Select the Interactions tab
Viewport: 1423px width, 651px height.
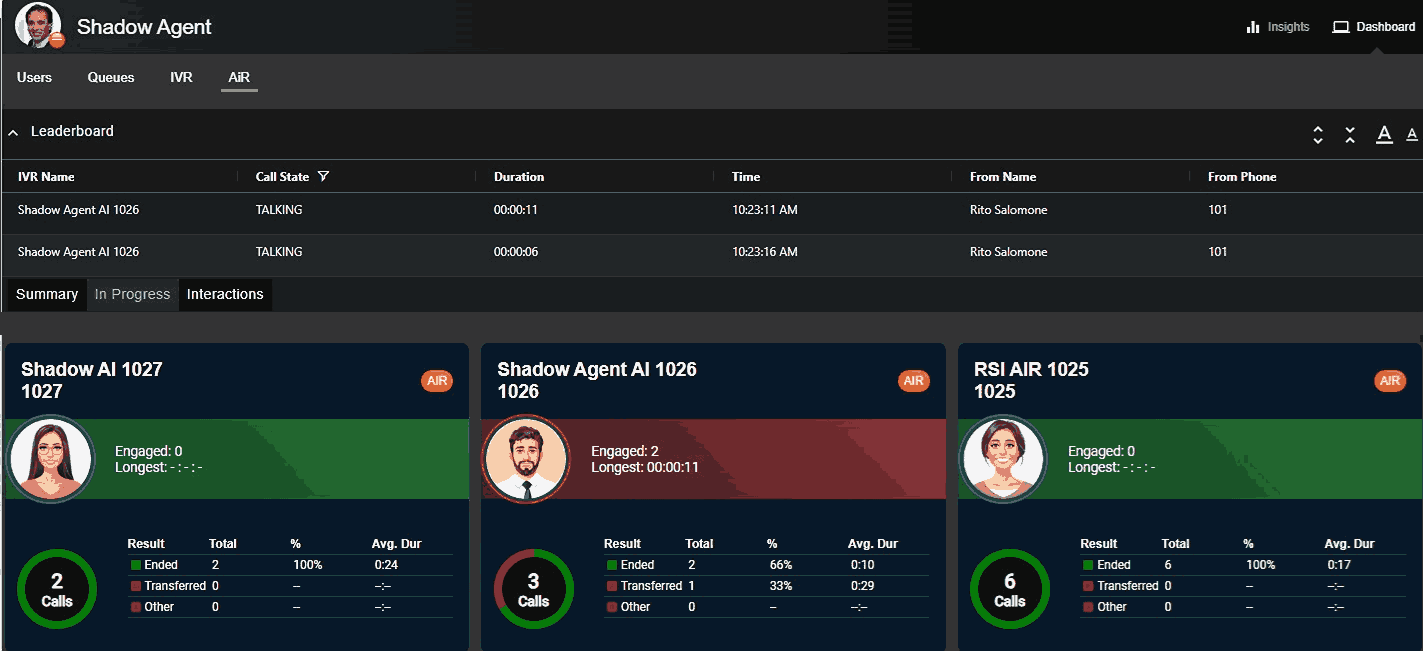pos(225,294)
